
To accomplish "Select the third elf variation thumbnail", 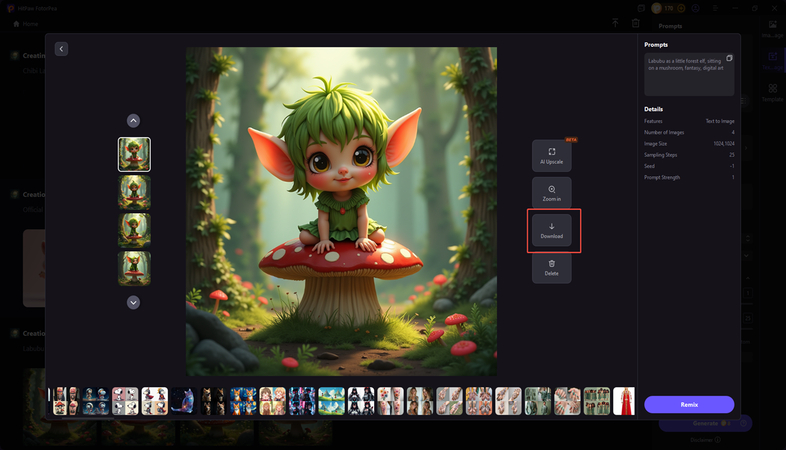I will (x=134, y=229).
